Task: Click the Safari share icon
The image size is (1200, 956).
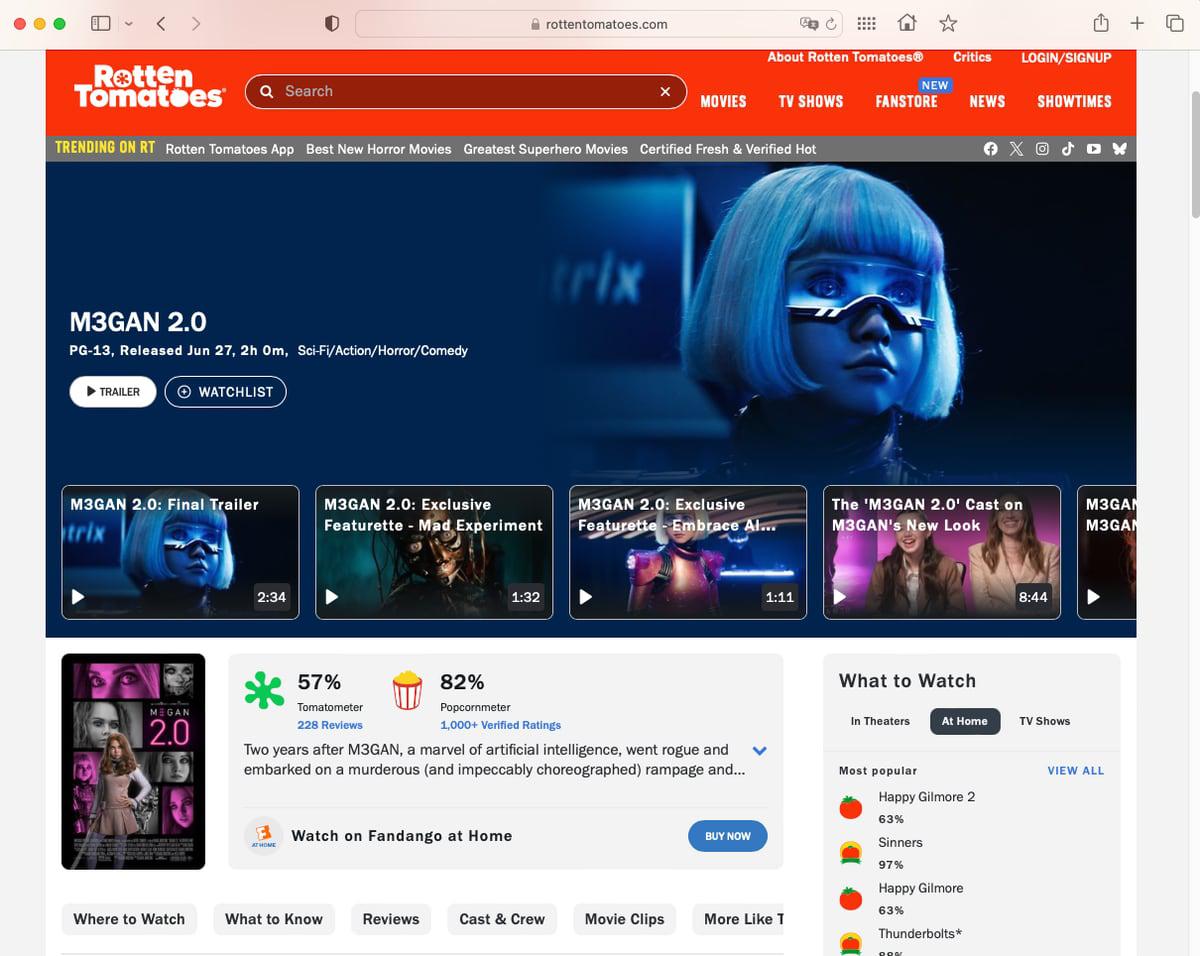Action: tap(1100, 23)
